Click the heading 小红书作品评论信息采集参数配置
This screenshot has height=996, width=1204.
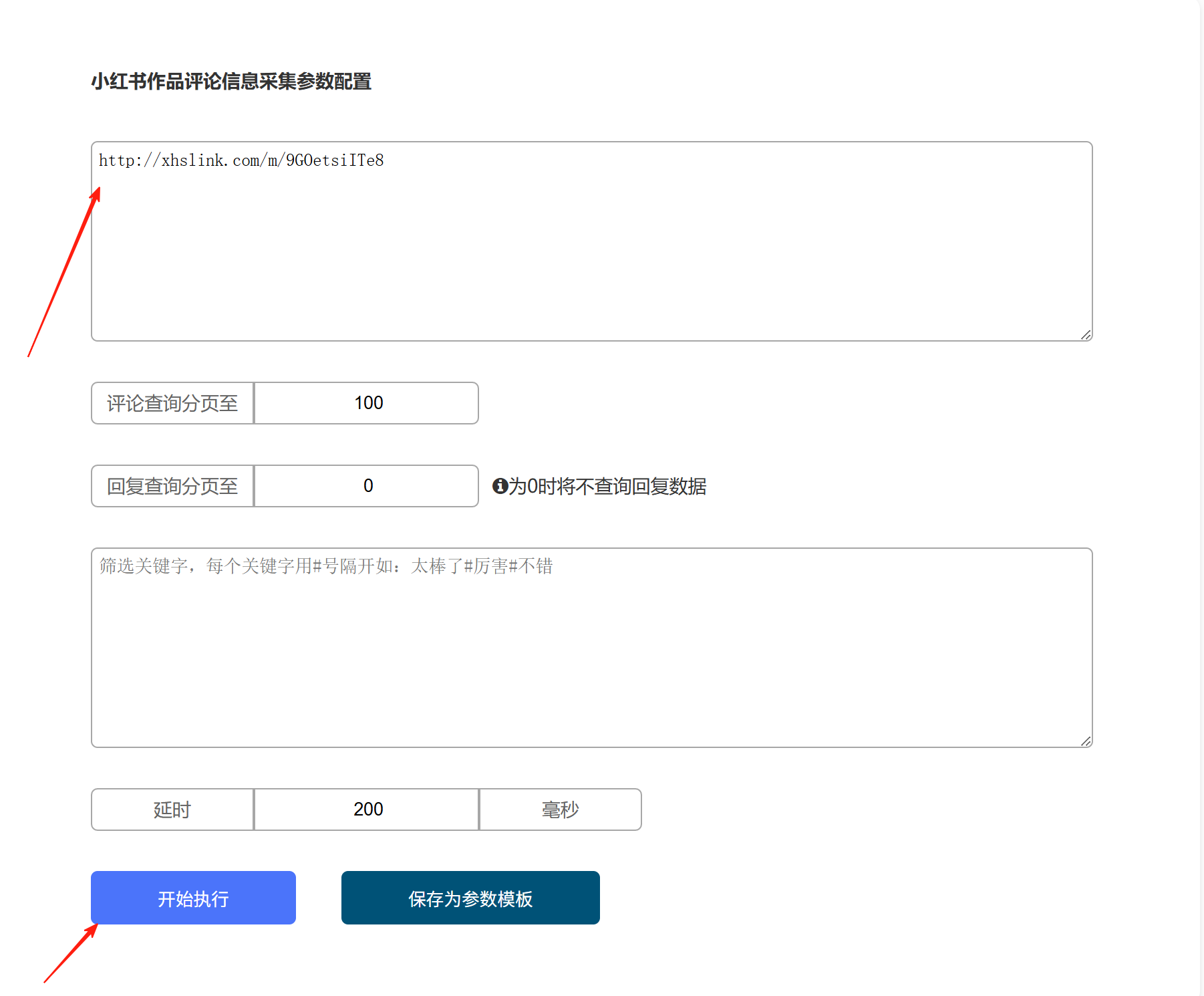231,82
